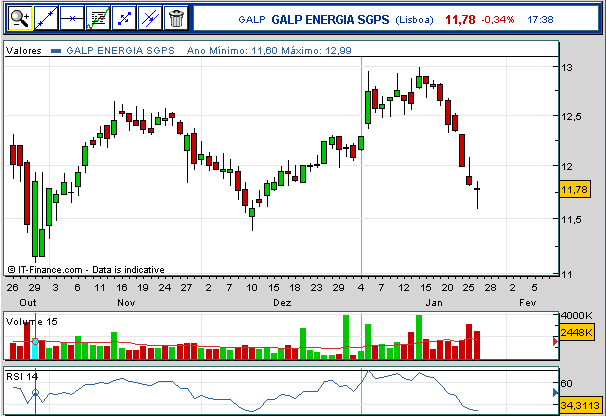
Task: Click the 13 price axis label
Action: point(567,68)
